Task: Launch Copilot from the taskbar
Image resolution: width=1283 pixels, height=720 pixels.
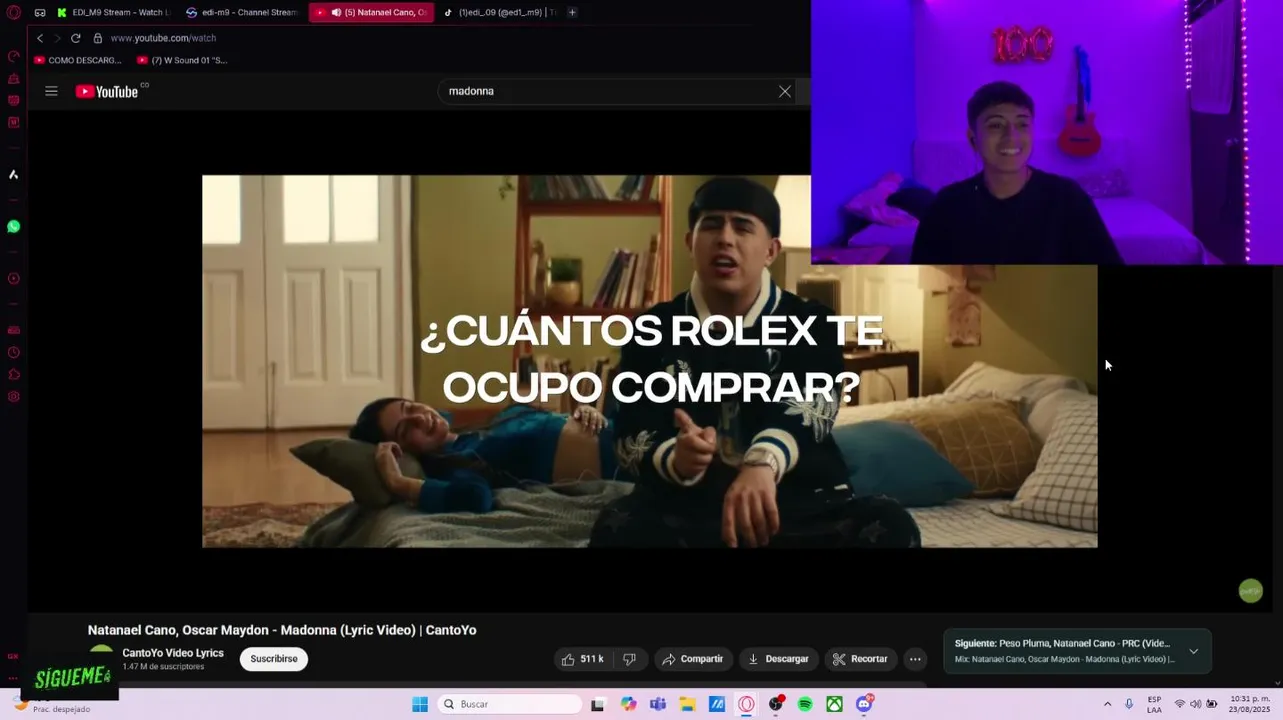Action: coord(628,704)
